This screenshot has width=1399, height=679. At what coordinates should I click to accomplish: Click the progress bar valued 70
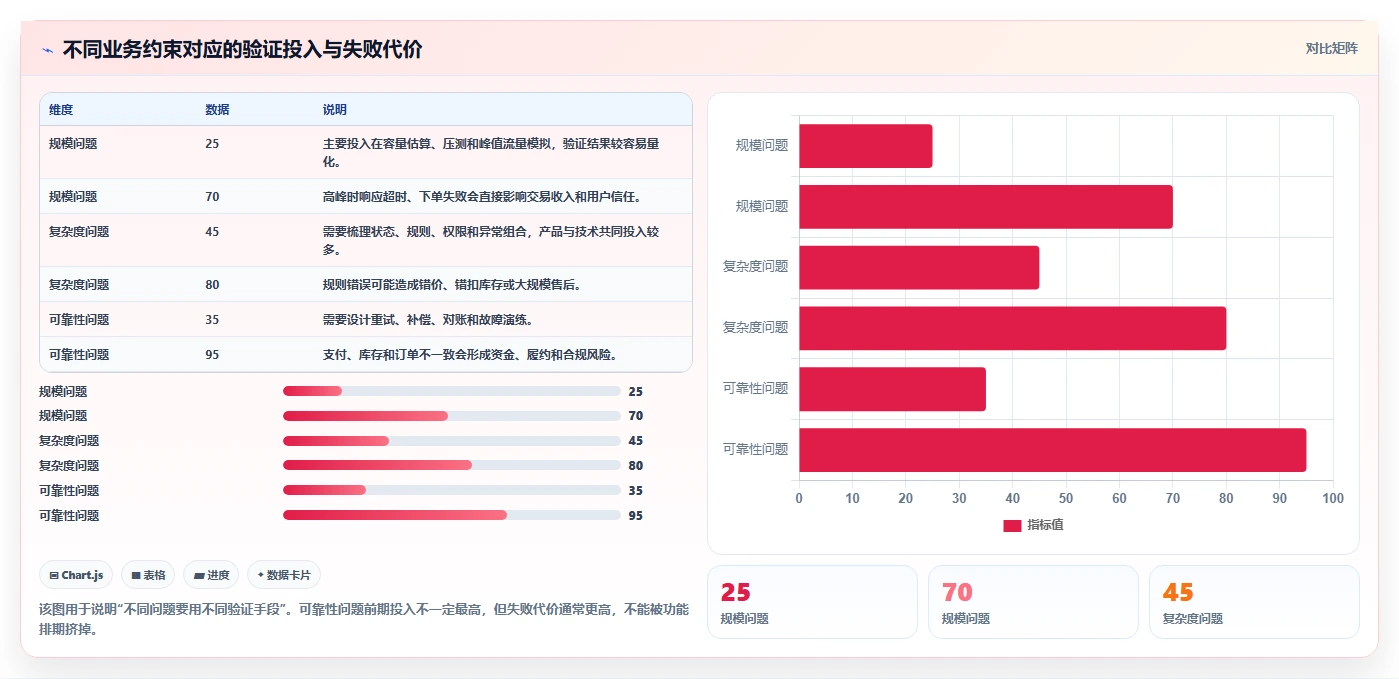(x=452, y=416)
